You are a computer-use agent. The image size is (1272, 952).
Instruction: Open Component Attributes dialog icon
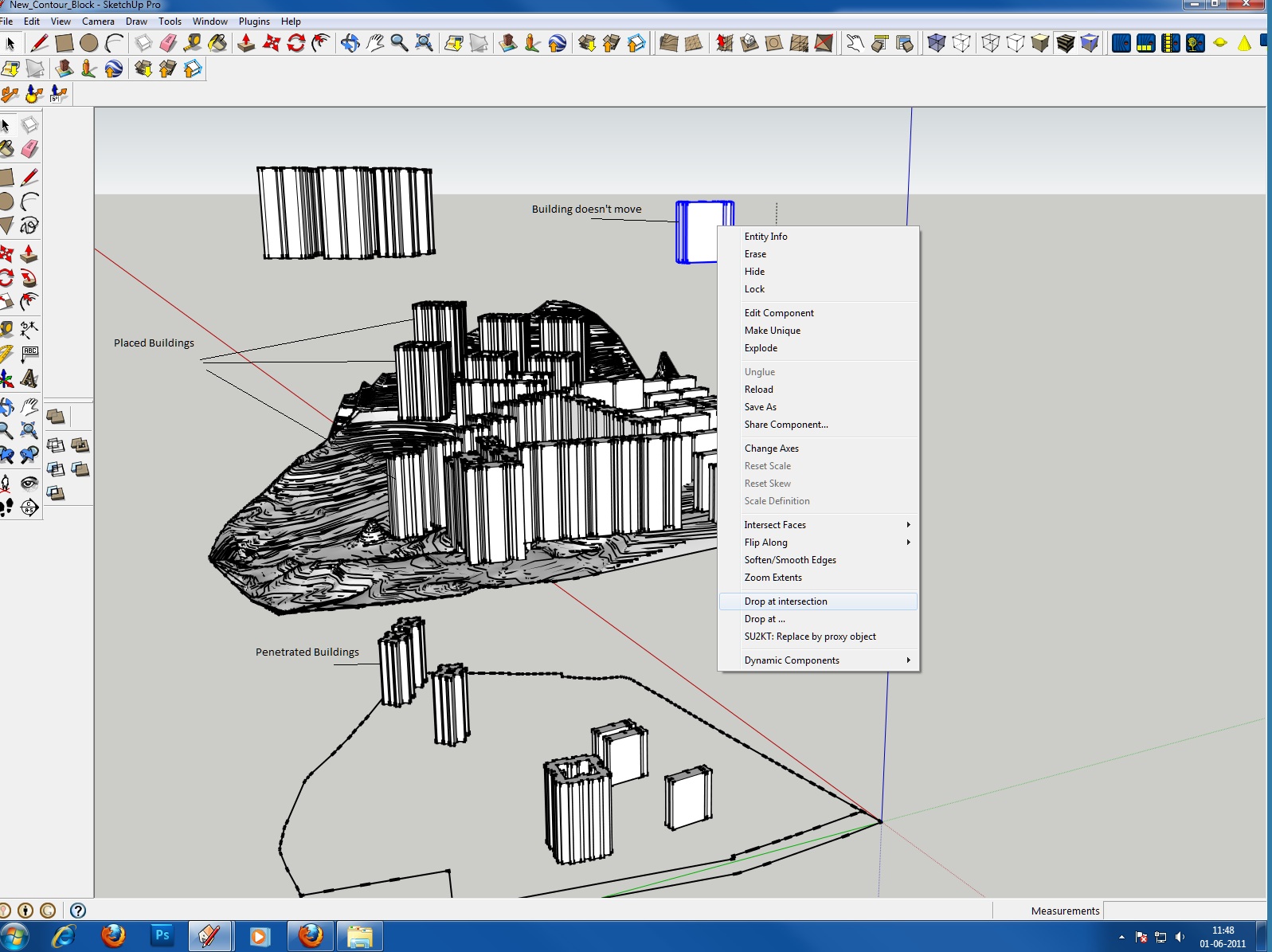tap(904, 43)
